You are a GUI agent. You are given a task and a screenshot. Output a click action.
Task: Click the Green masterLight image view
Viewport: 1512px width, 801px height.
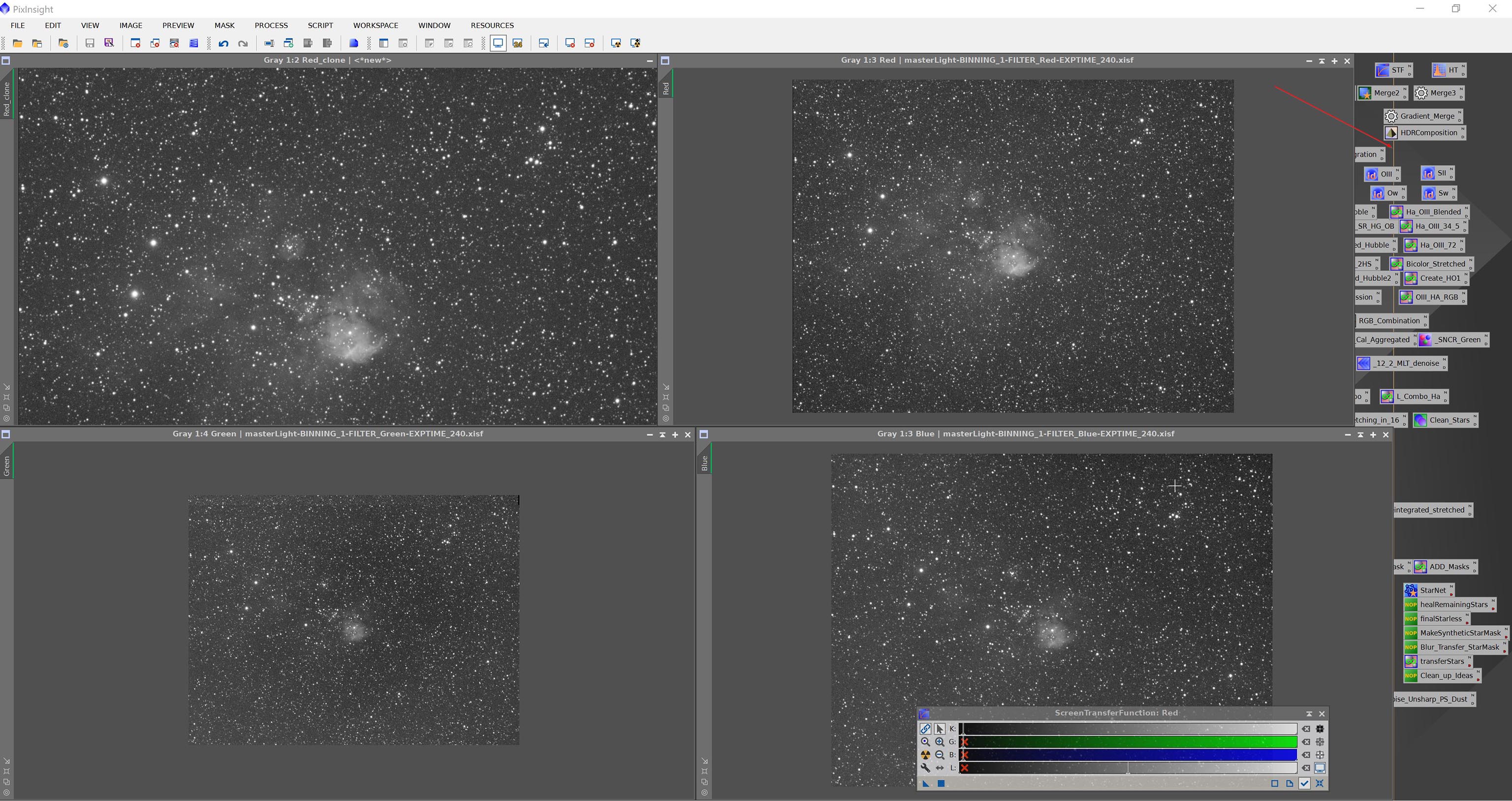pyautogui.click(x=353, y=620)
